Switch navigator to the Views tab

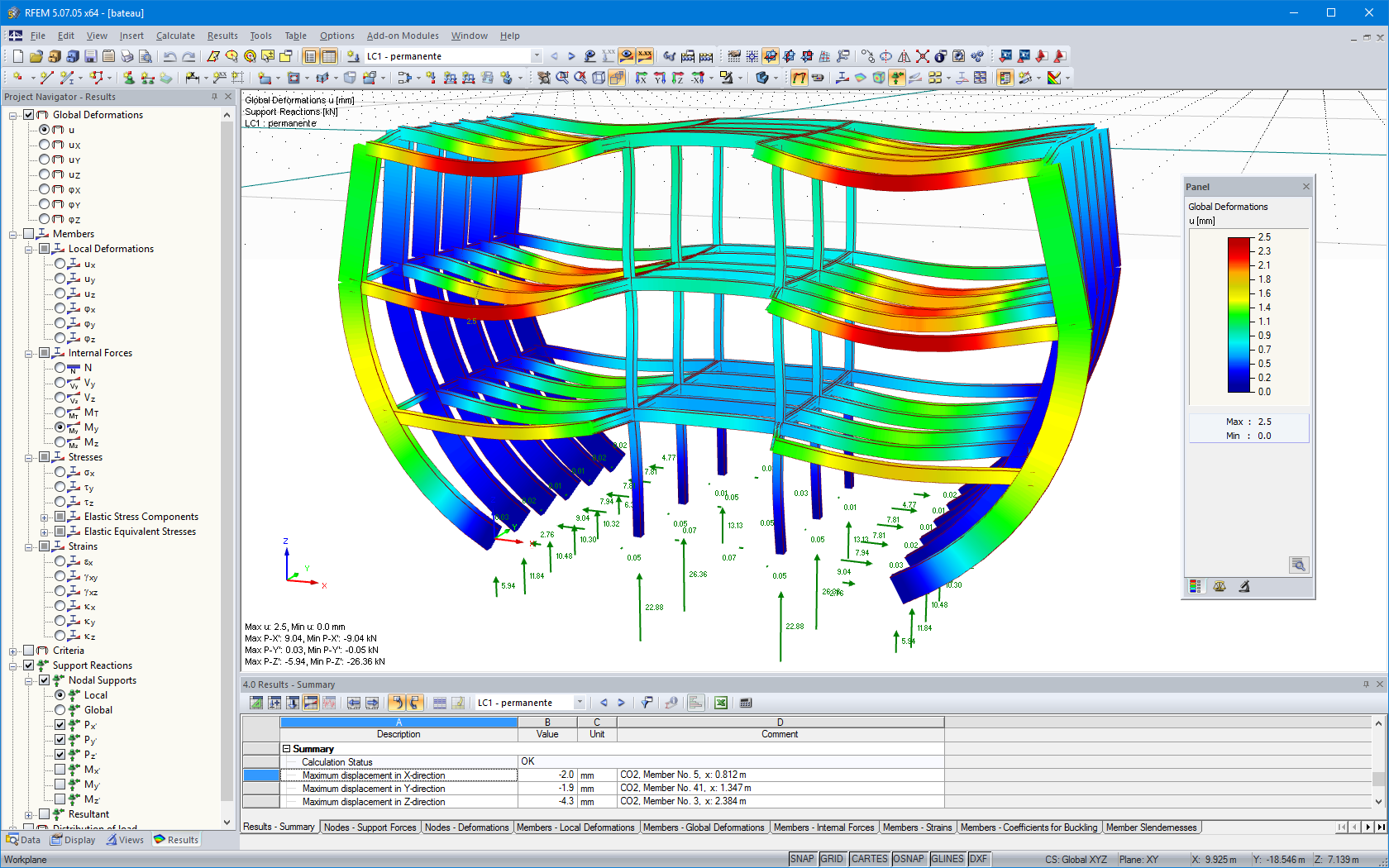point(125,840)
